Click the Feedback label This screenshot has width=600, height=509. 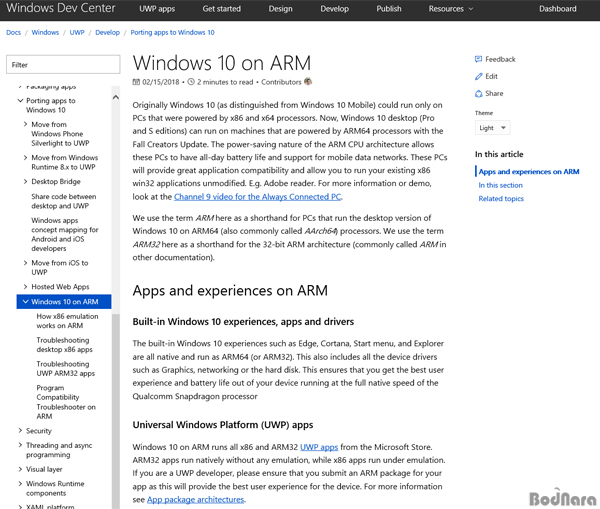click(500, 59)
